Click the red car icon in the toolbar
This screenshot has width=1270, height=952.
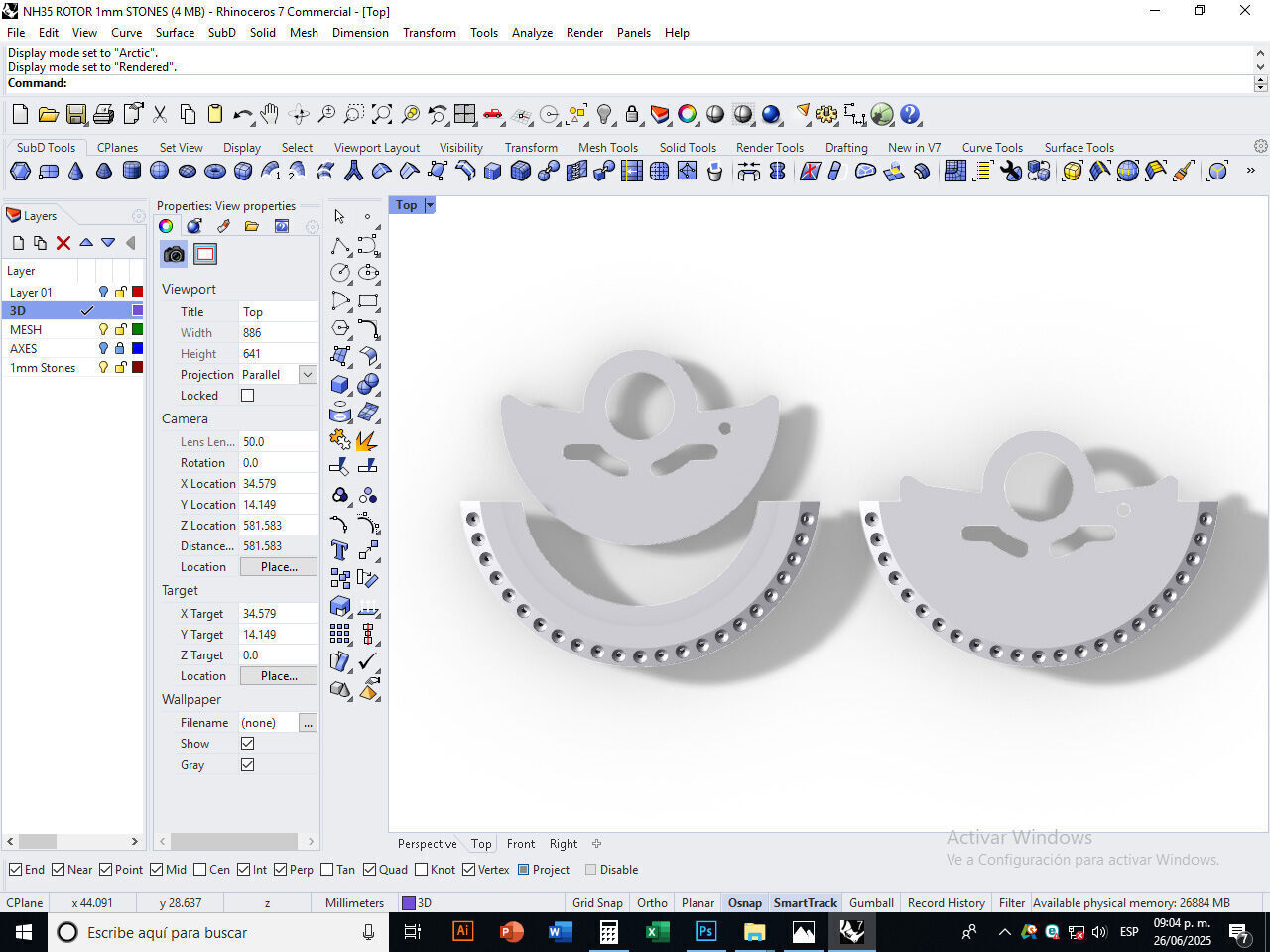pyautogui.click(x=493, y=114)
